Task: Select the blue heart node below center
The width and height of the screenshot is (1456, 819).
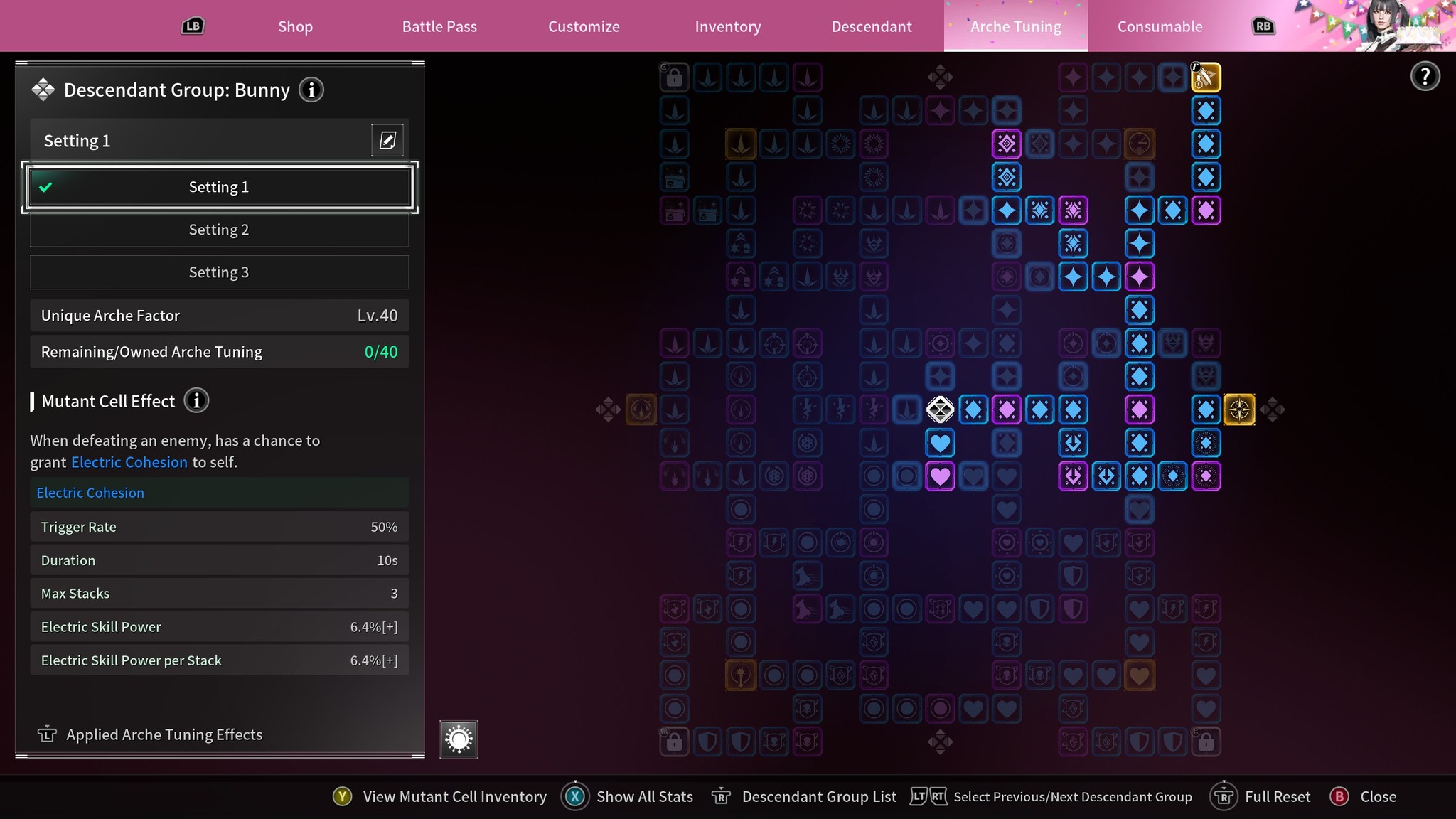Action: pos(940,443)
